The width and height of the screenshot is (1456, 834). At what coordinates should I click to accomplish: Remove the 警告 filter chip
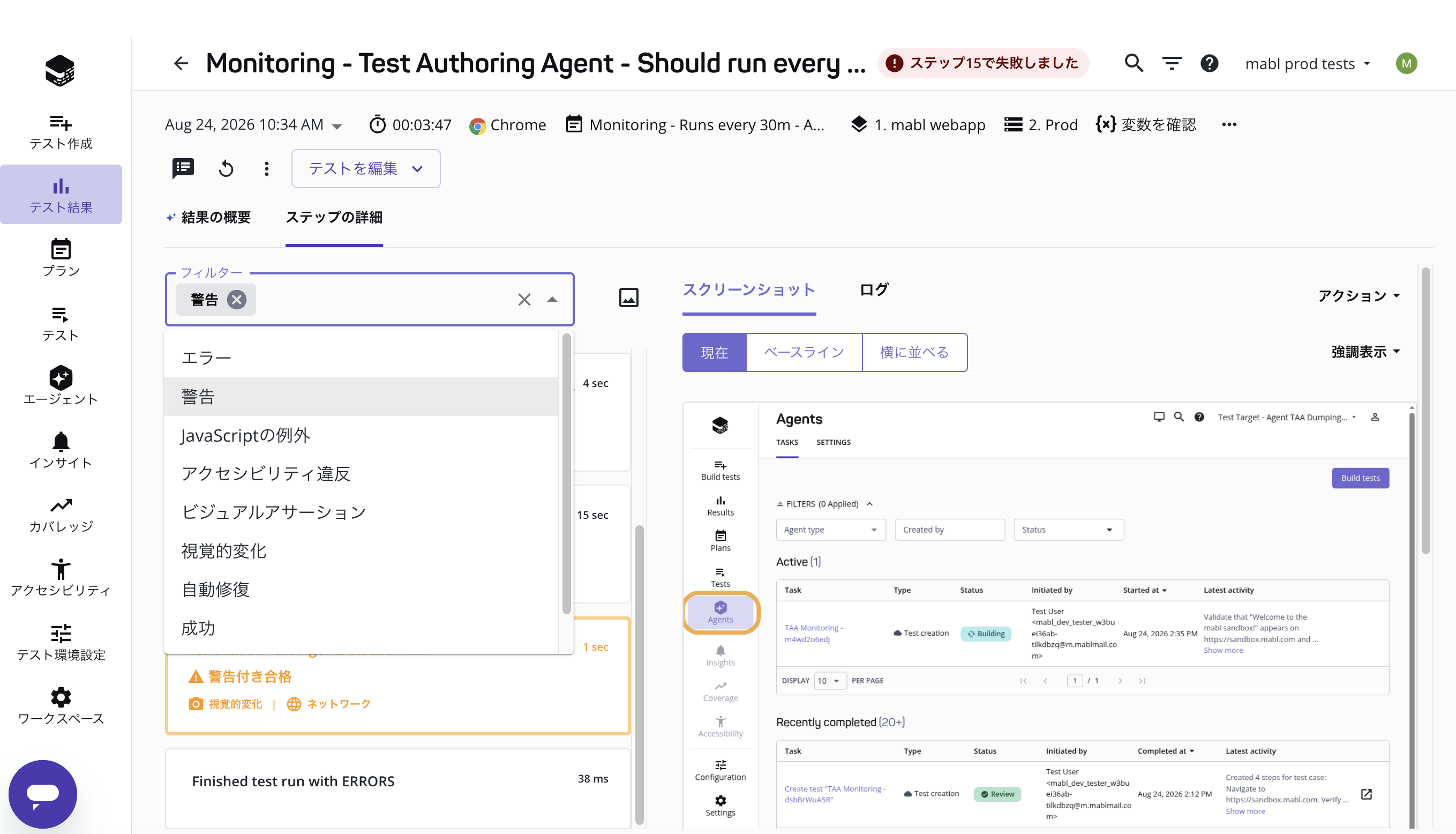point(236,300)
